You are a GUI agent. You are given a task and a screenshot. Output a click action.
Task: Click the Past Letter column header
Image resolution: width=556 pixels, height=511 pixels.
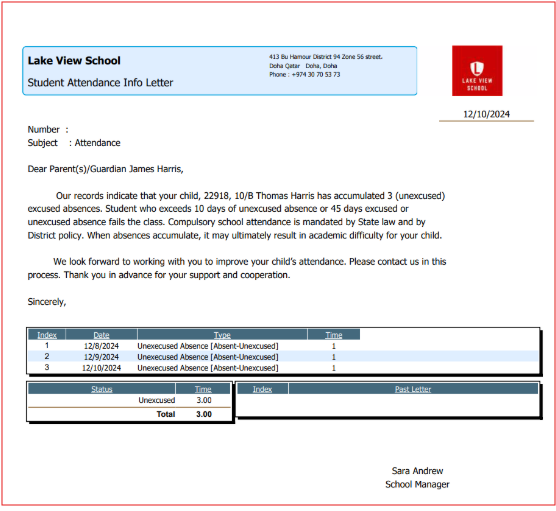413,389
